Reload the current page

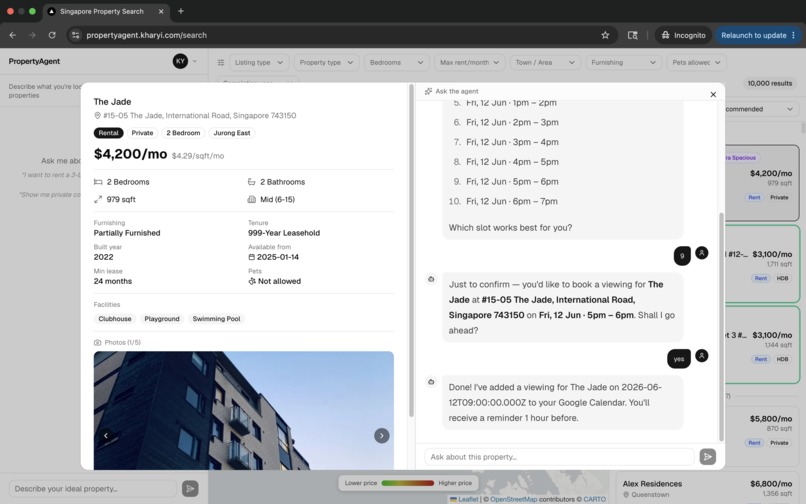(52, 35)
